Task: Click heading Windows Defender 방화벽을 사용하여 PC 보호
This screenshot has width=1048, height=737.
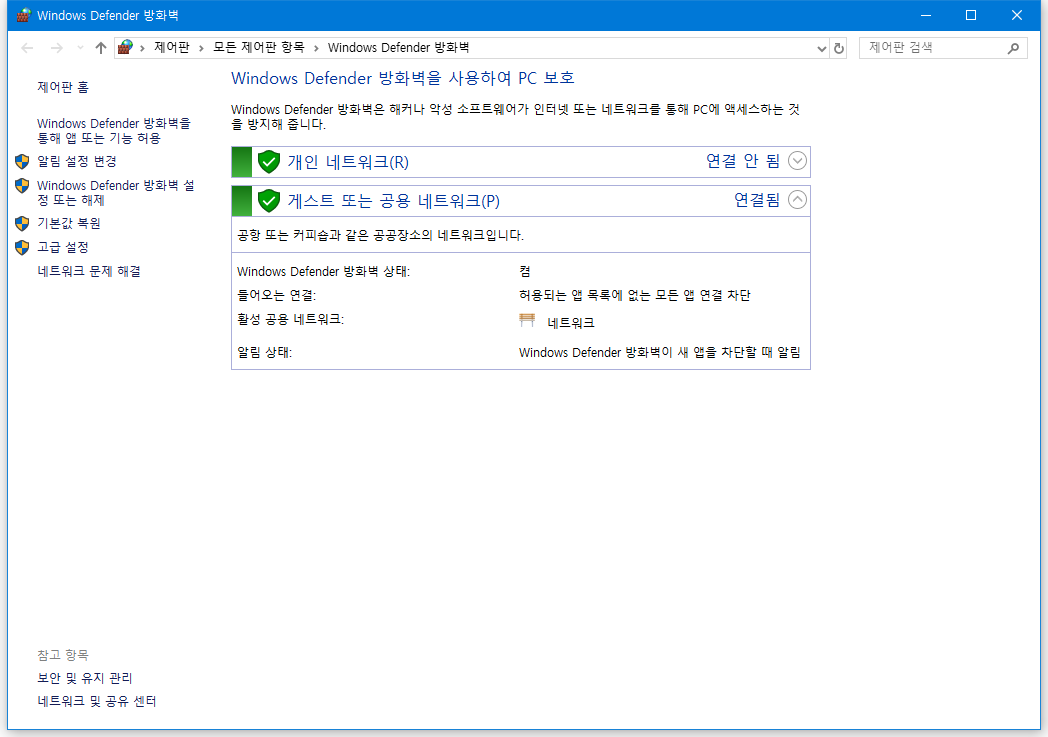Action: pos(403,78)
